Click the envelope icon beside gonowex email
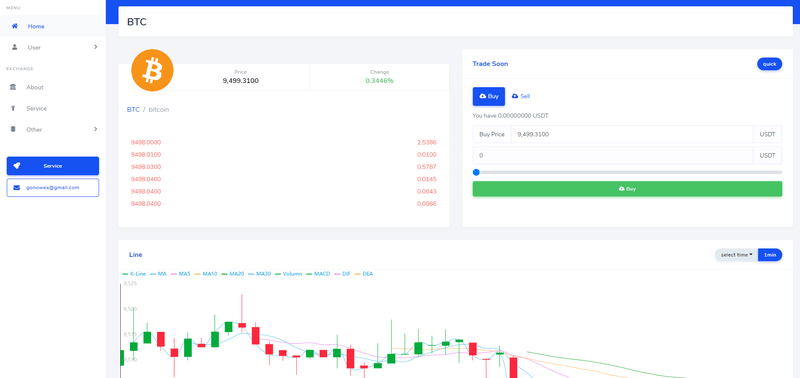This screenshot has height=378, width=800. (17, 188)
